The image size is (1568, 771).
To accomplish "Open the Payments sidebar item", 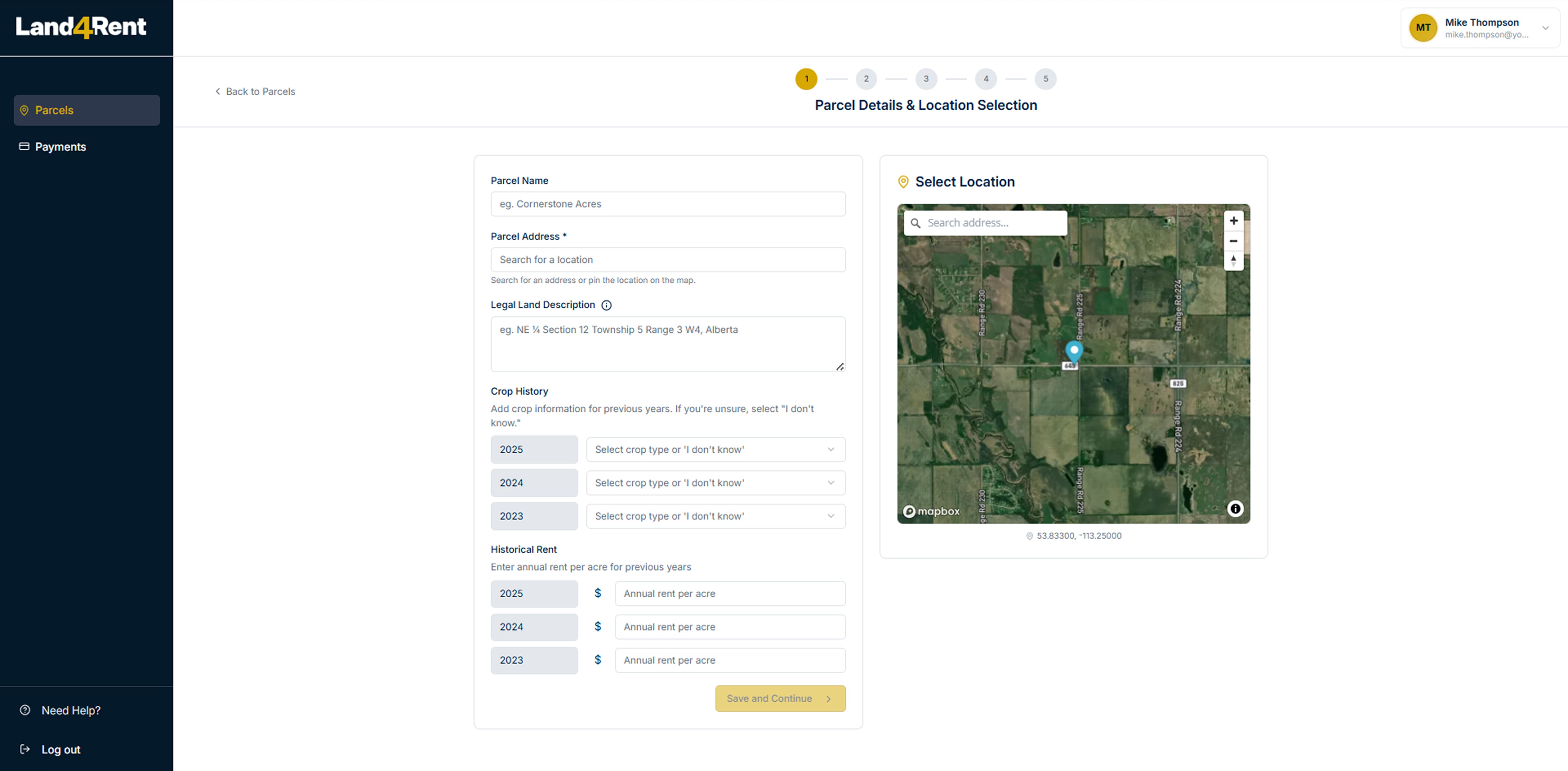I will pos(61,147).
